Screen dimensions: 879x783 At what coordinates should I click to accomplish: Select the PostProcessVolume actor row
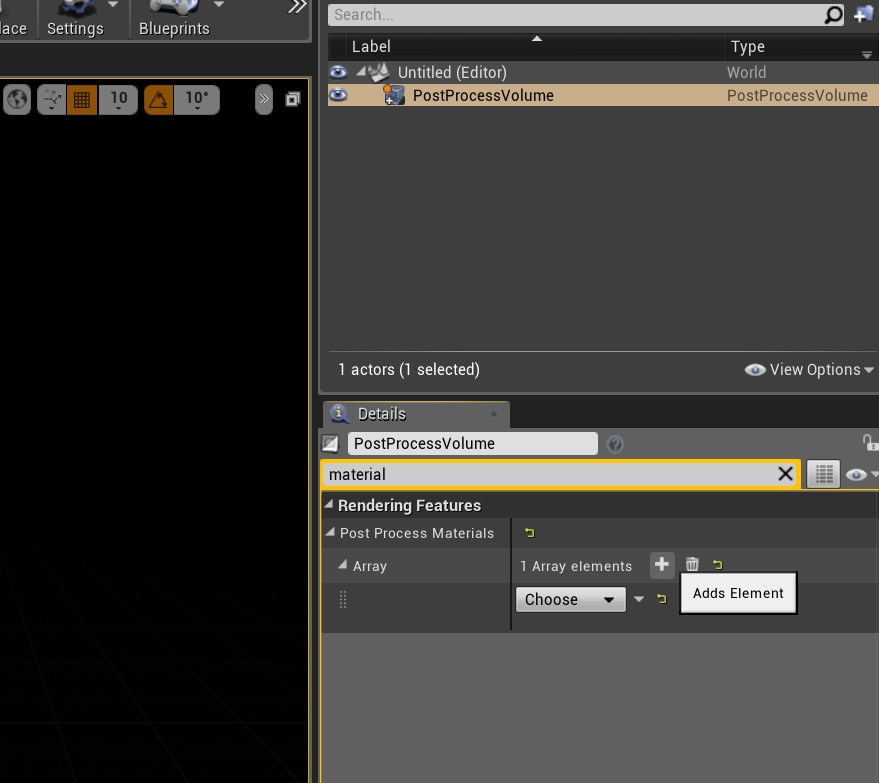(603, 95)
